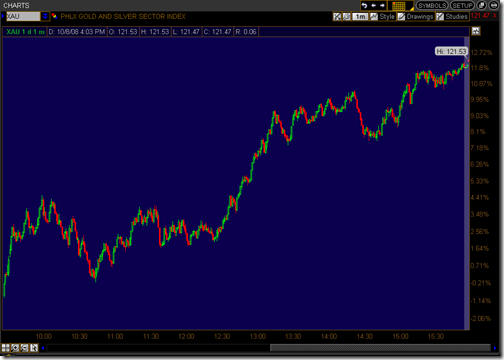
Task: Click the horizontal scrollbar thumb
Action: (380, 348)
